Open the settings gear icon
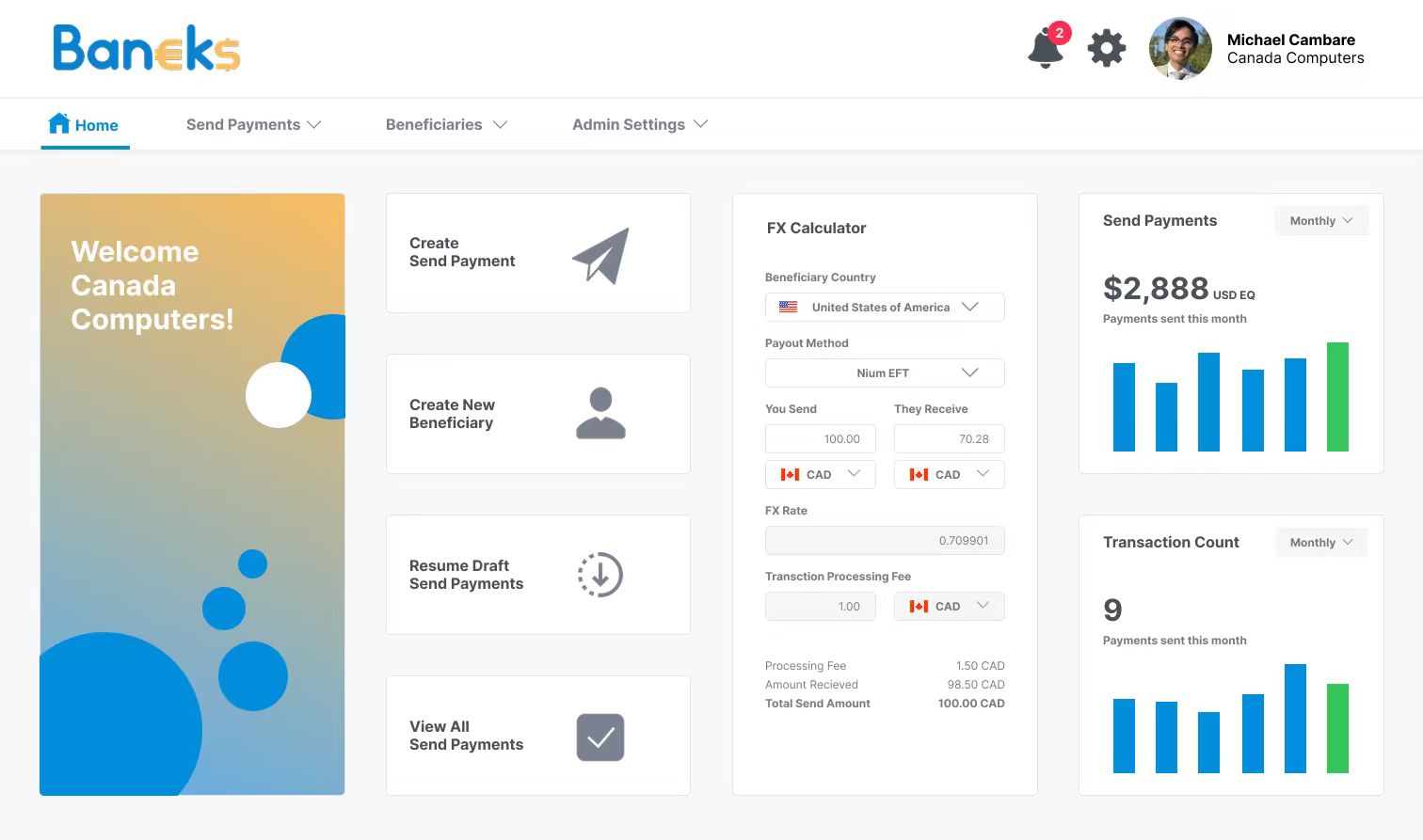This screenshot has height=840, width=1423. pos(1106,47)
